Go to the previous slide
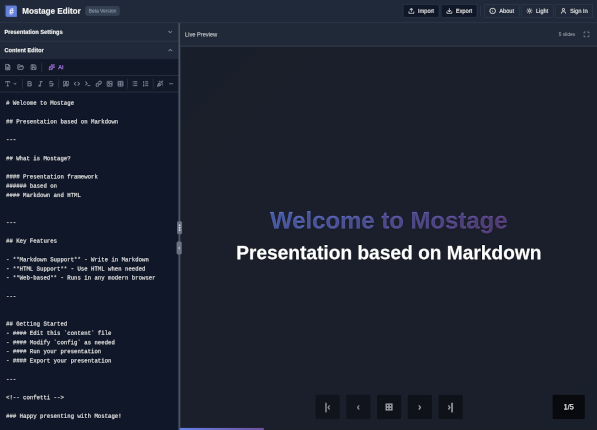The width and height of the screenshot is (597, 430). coord(358,407)
